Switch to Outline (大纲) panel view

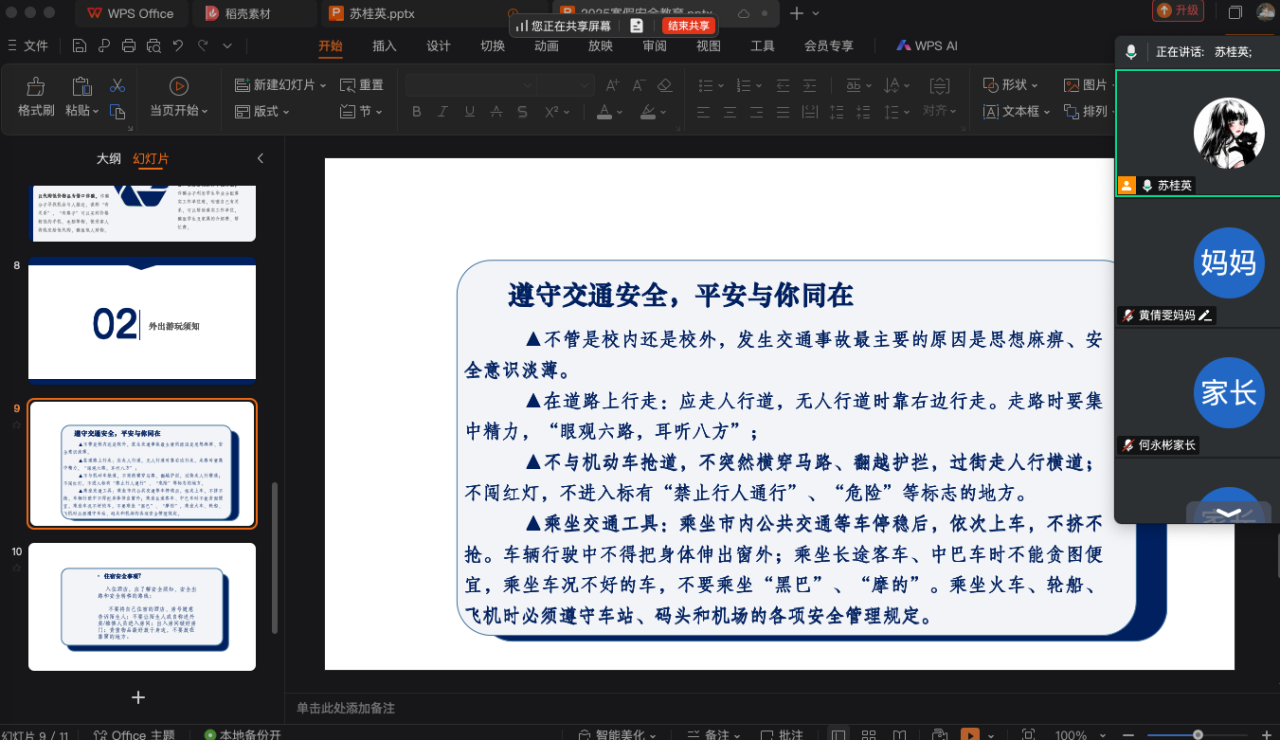pyautogui.click(x=108, y=159)
